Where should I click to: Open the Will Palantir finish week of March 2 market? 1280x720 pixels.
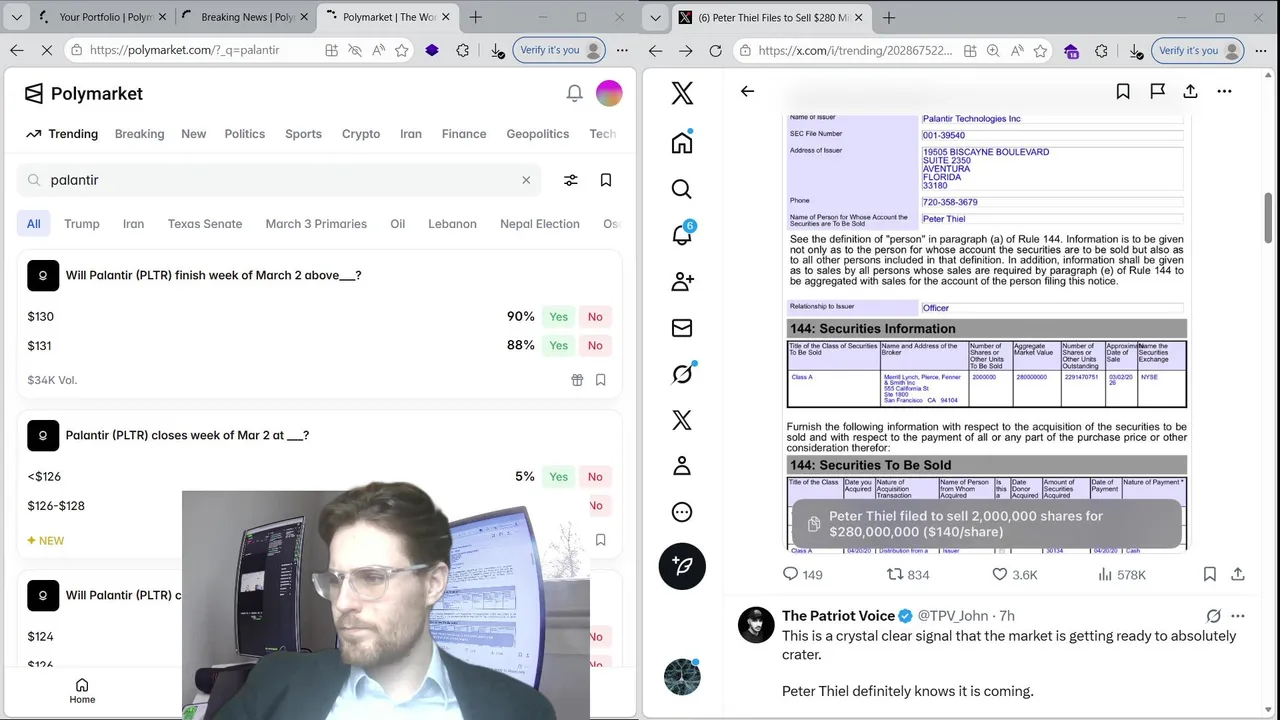[213, 275]
